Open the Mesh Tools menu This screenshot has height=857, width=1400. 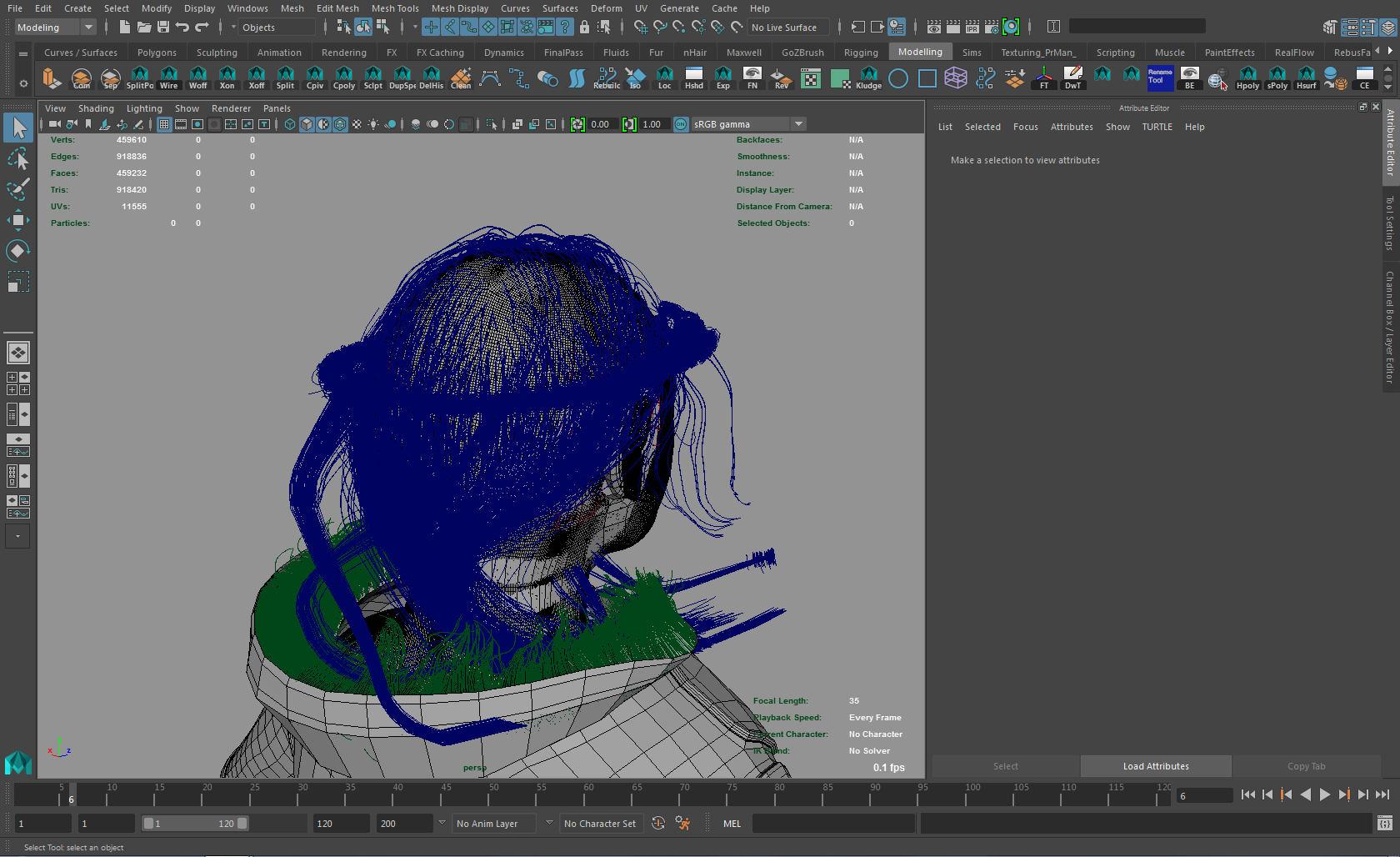click(x=395, y=8)
